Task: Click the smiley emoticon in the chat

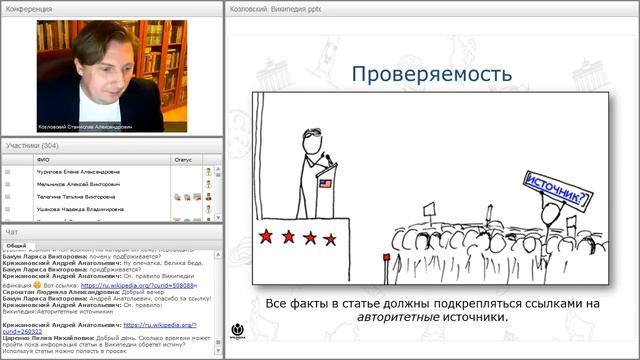Action: pos(37,285)
